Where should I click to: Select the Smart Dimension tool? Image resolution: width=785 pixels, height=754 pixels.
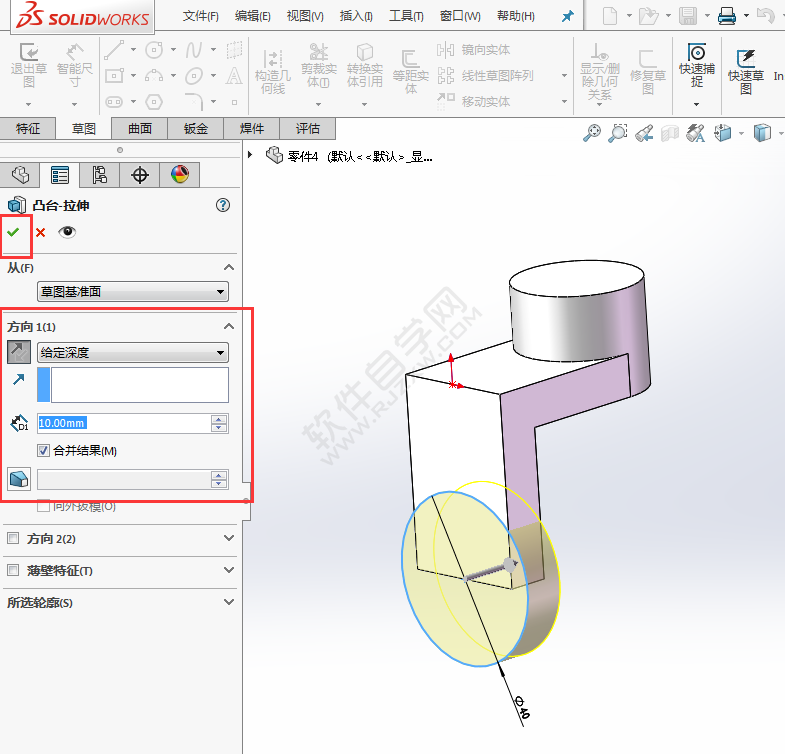[x=74, y=65]
